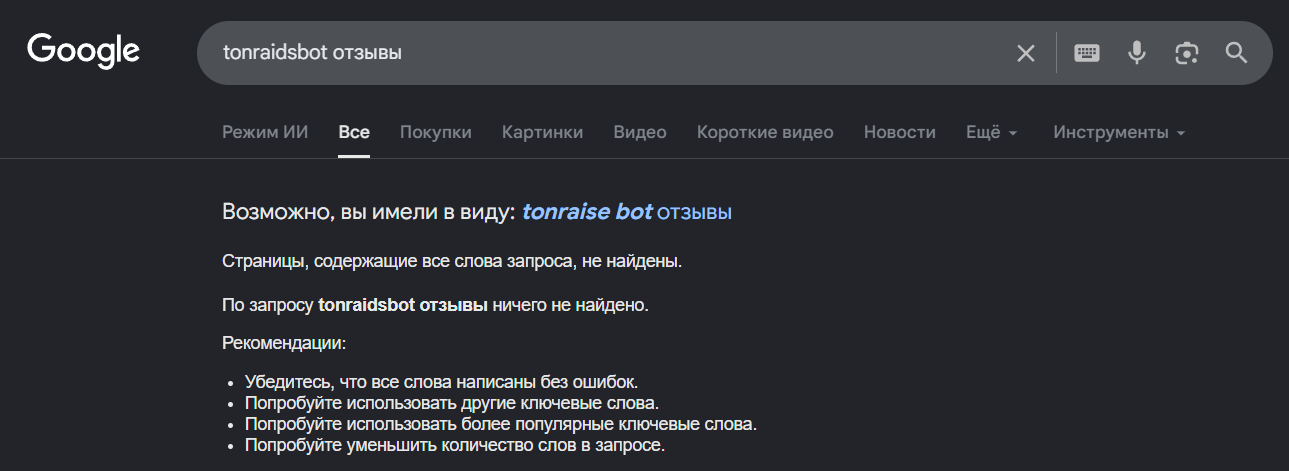1289x471 pixels.
Task: Open the Короткие видео tab
Action: 765,132
